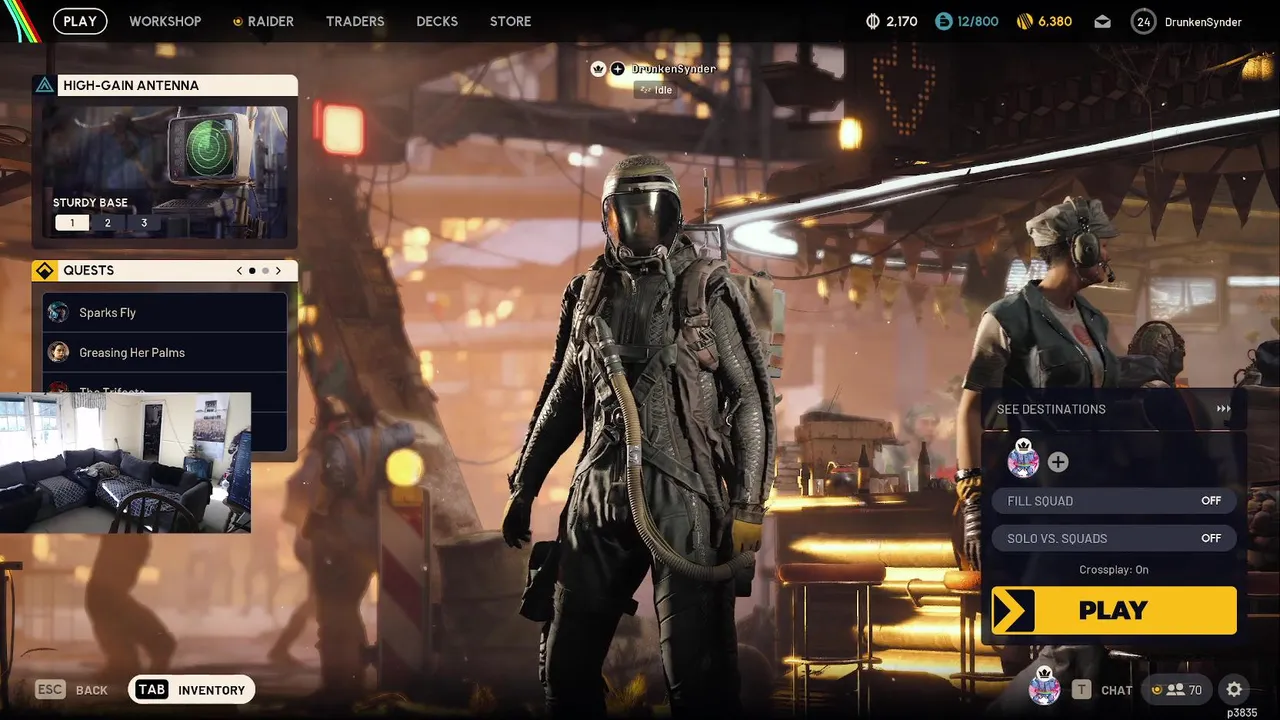Click the webcam overlay feed
Viewport: 1280px width, 720px height.
(x=125, y=462)
